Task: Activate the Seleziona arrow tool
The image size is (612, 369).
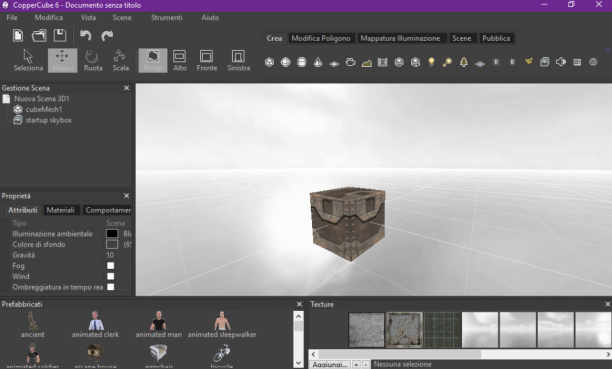Action: 28,61
